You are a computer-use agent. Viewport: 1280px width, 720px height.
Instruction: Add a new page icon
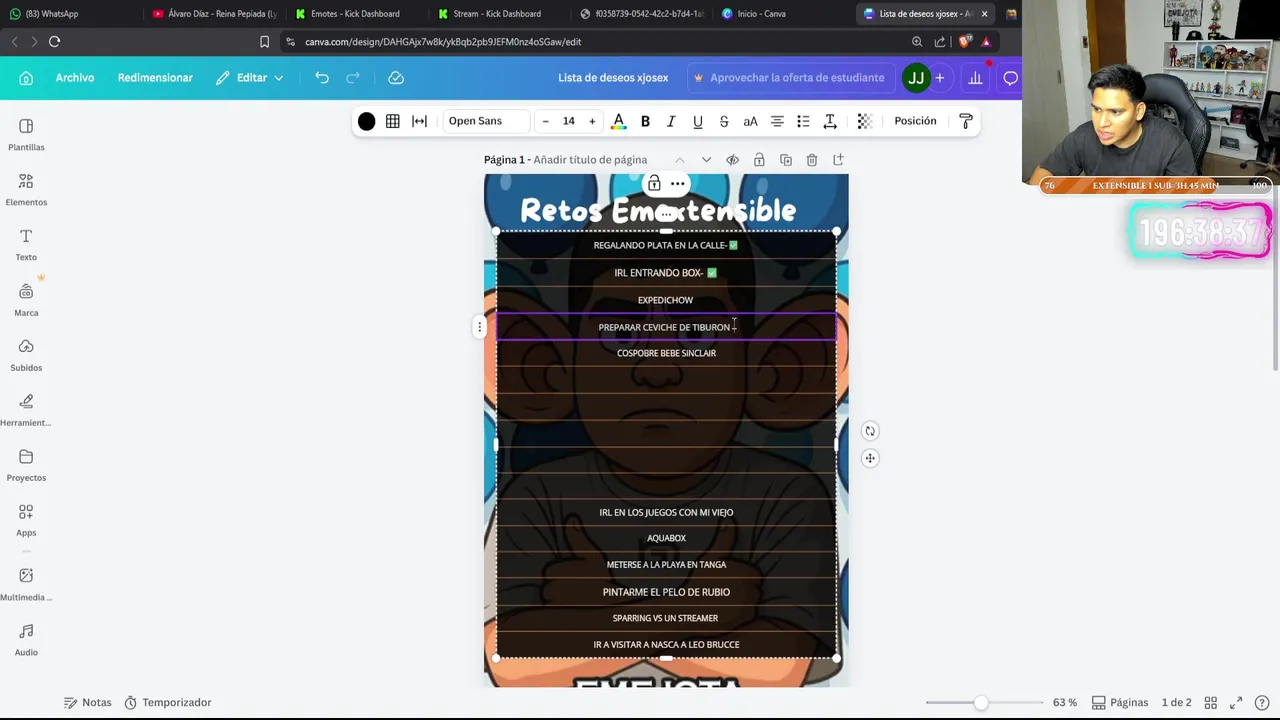coord(838,160)
